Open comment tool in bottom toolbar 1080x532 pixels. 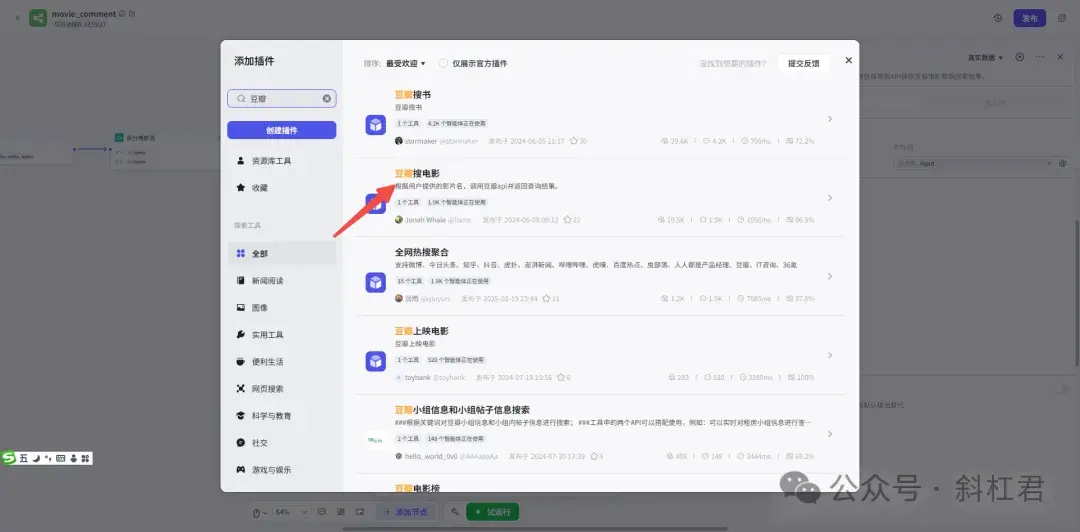[x=322, y=512]
